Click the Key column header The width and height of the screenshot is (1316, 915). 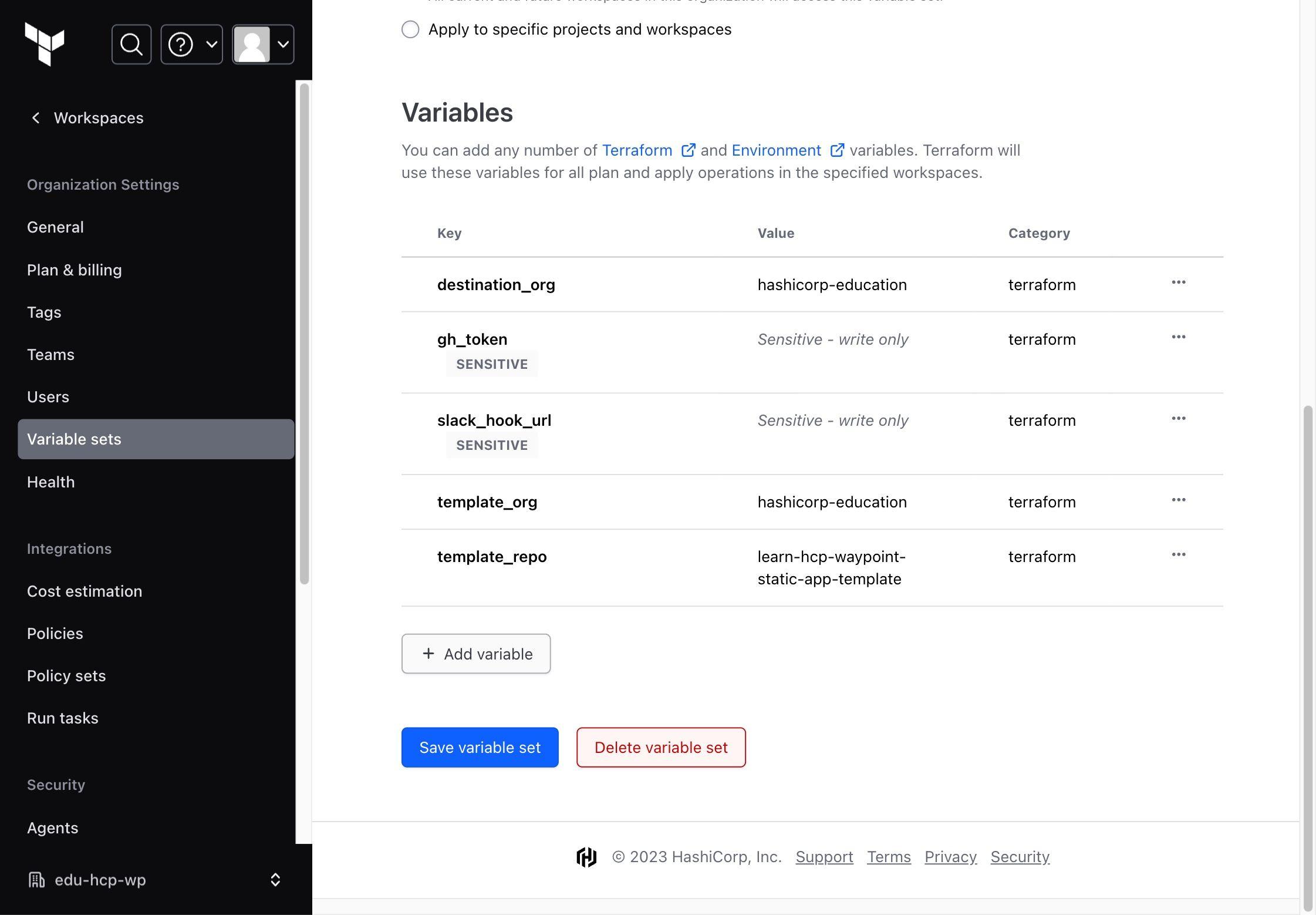pos(449,233)
